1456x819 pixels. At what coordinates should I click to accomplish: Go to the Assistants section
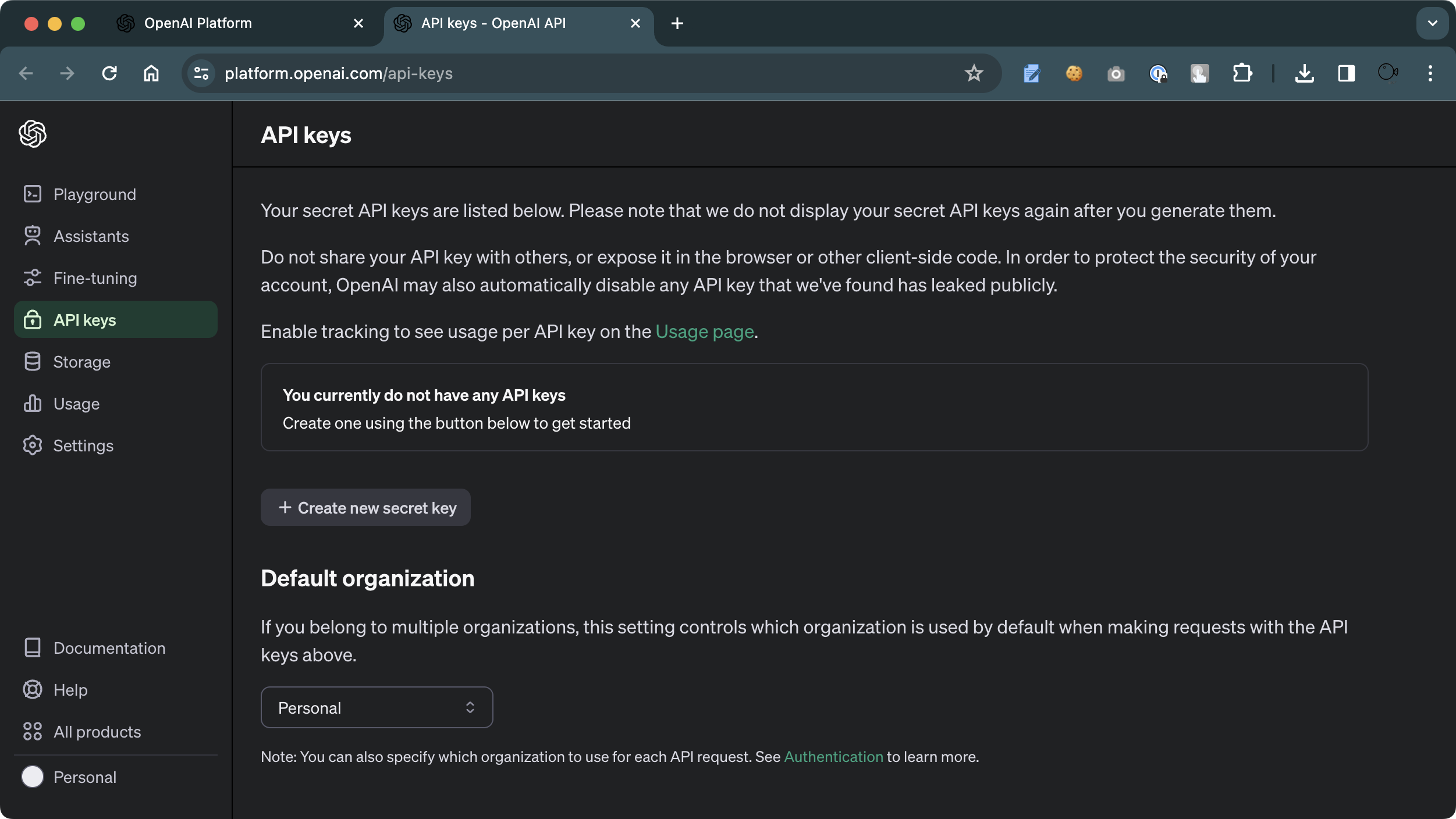pyautogui.click(x=91, y=236)
